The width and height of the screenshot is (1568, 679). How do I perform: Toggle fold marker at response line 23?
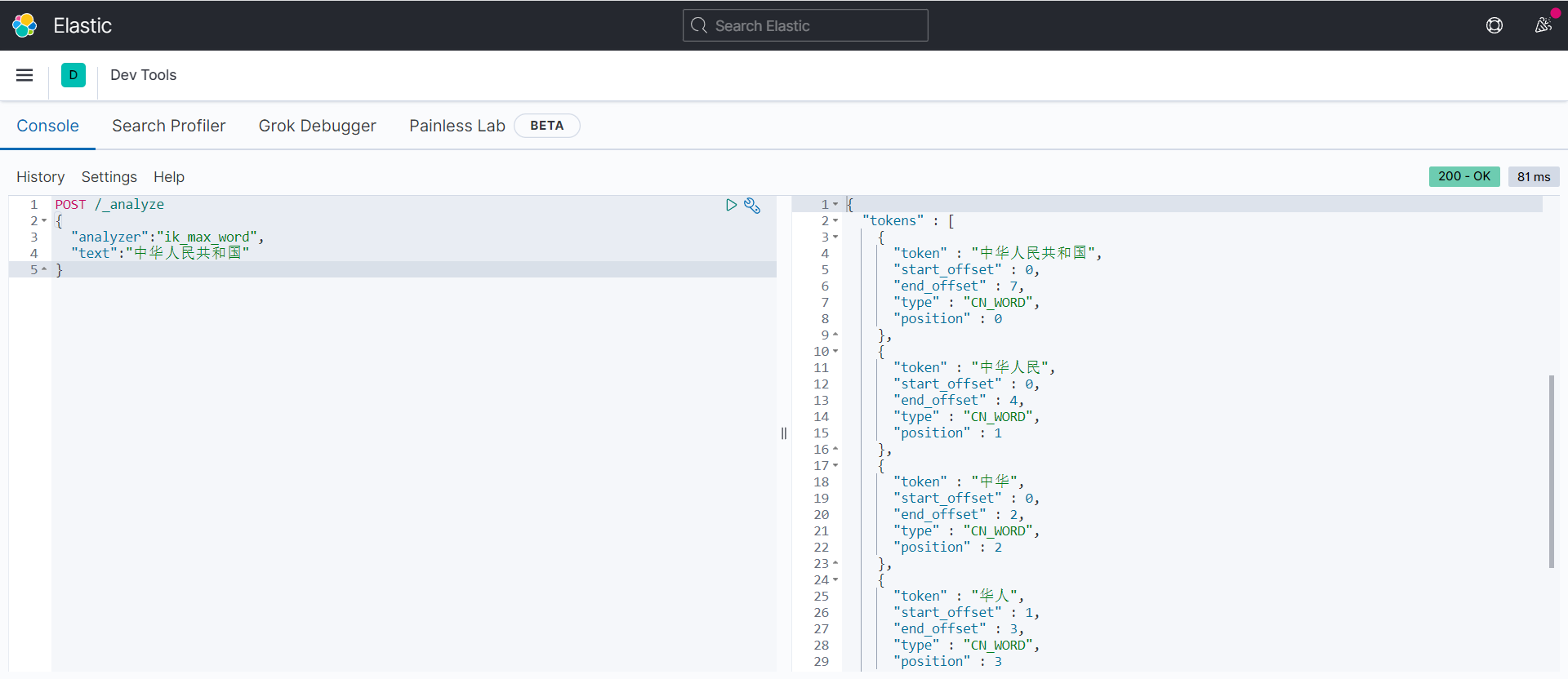pyautogui.click(x=835, y=563)
